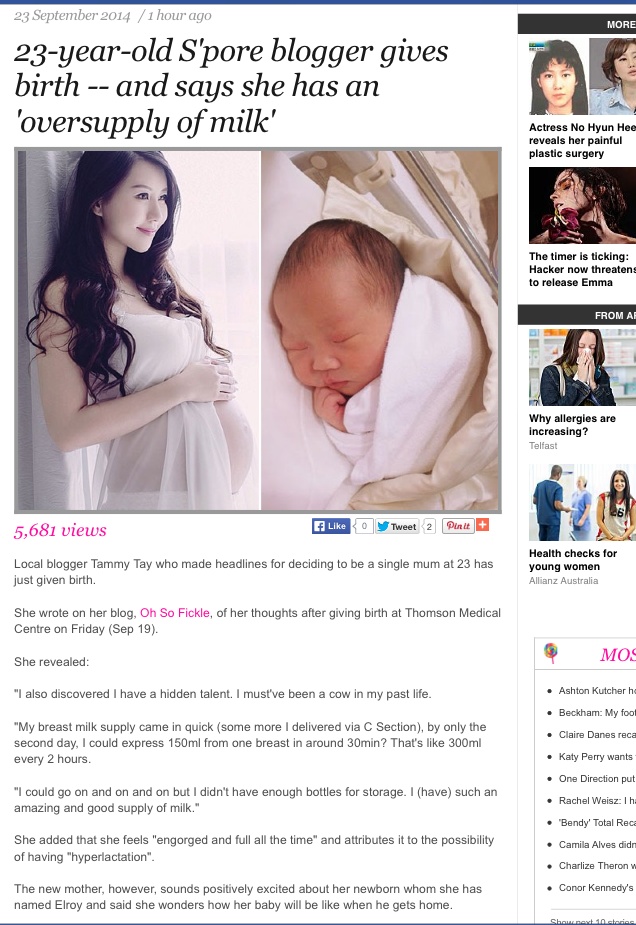
Task: Click the tweet count bubble
Action: pos(429,526)
